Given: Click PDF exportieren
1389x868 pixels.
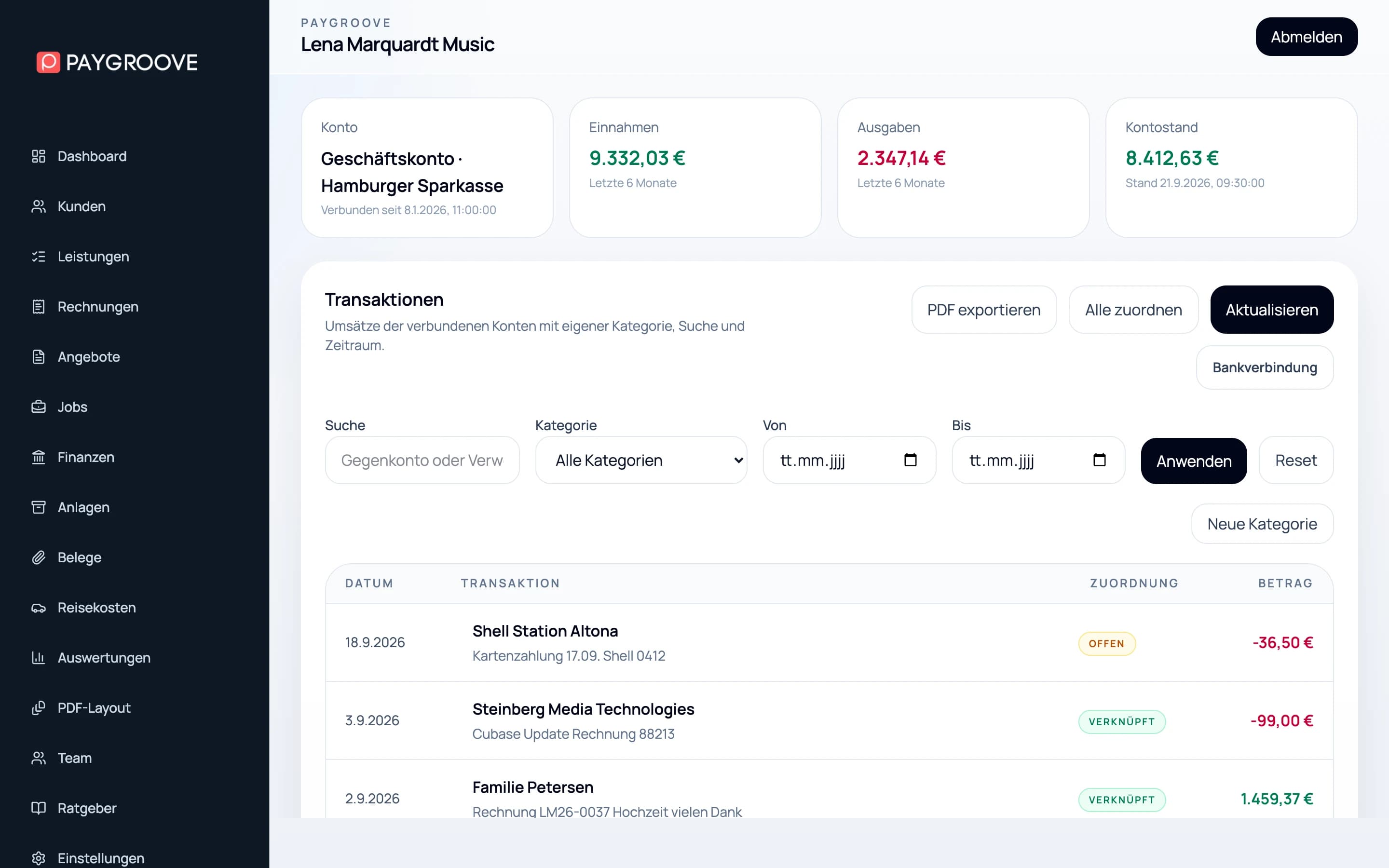Looking at the screenshot, I should click(984, 310).
